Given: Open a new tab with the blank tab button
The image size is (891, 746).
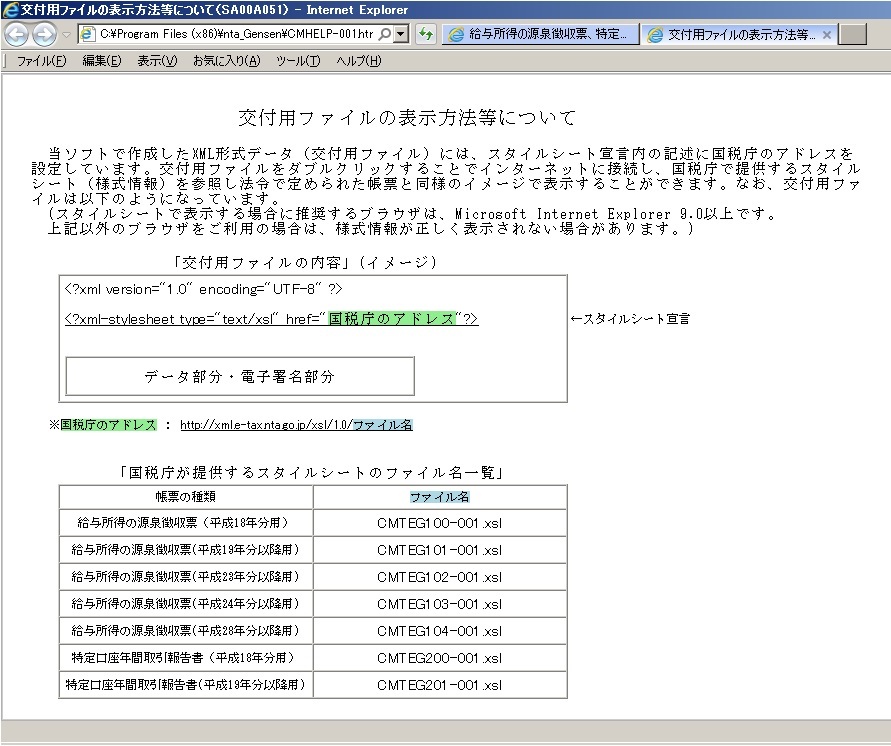Looking at the screenshot, I should pos(853,34).
